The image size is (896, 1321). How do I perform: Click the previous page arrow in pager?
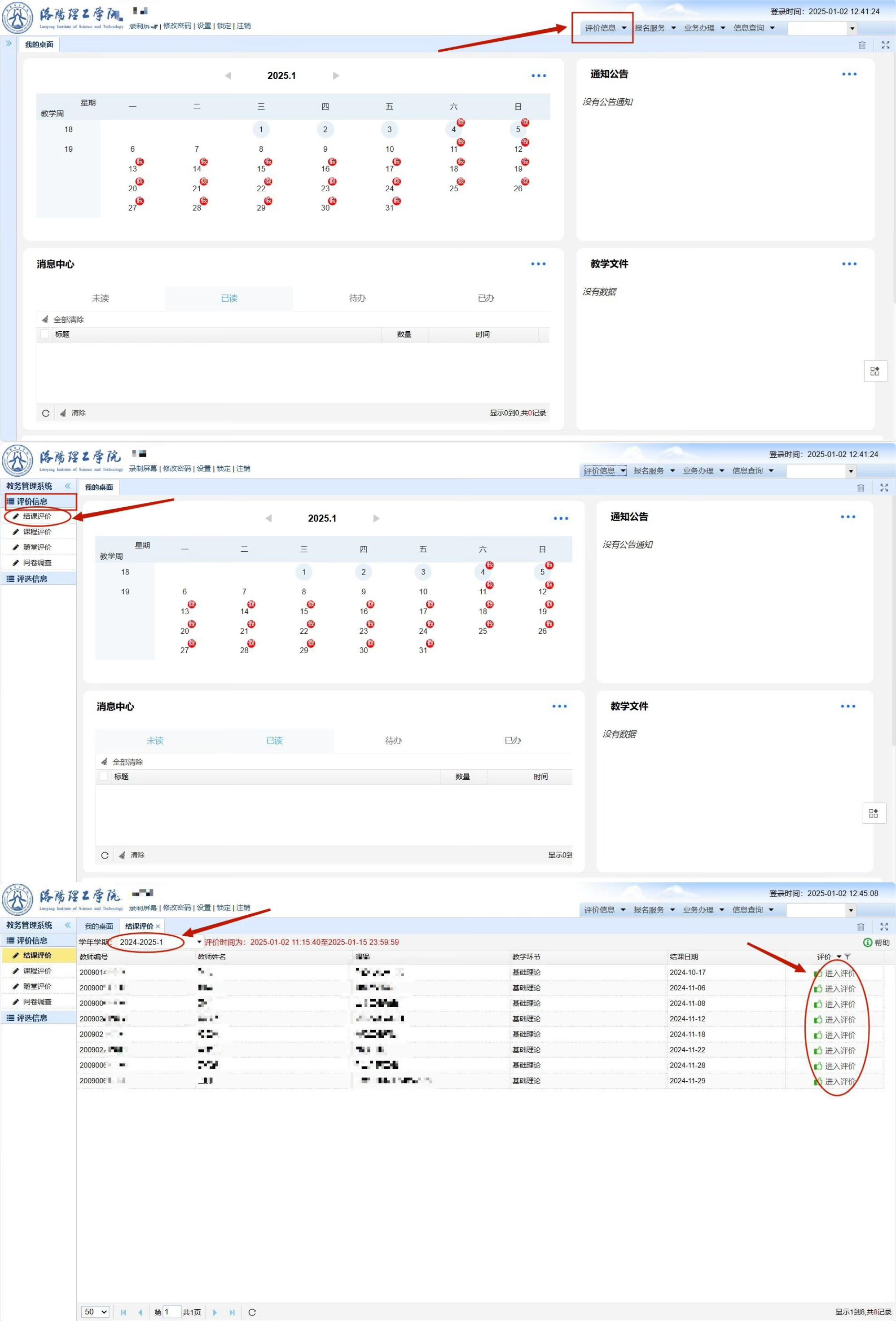coord(141,1312)
